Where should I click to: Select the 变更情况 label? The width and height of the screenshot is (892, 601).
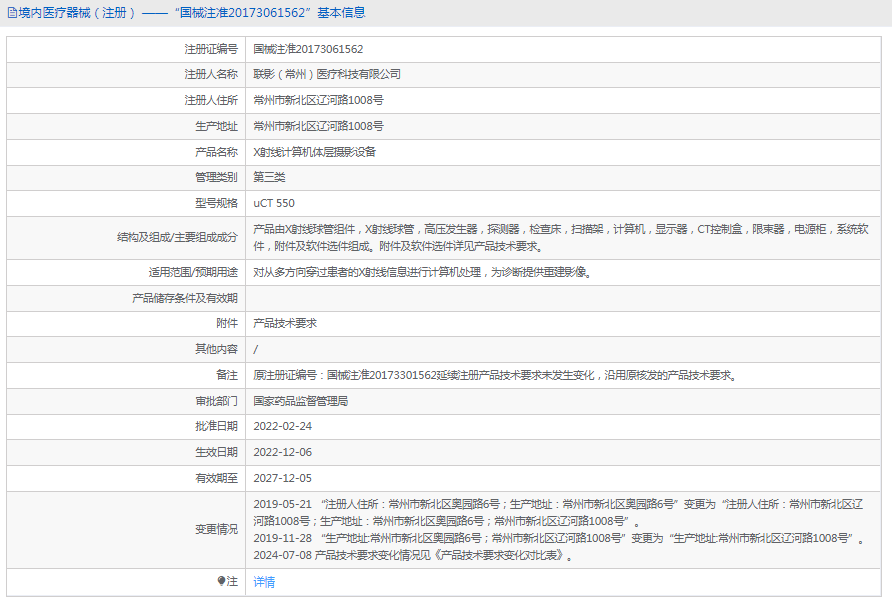pyautogui.click(x=216, y=529)
